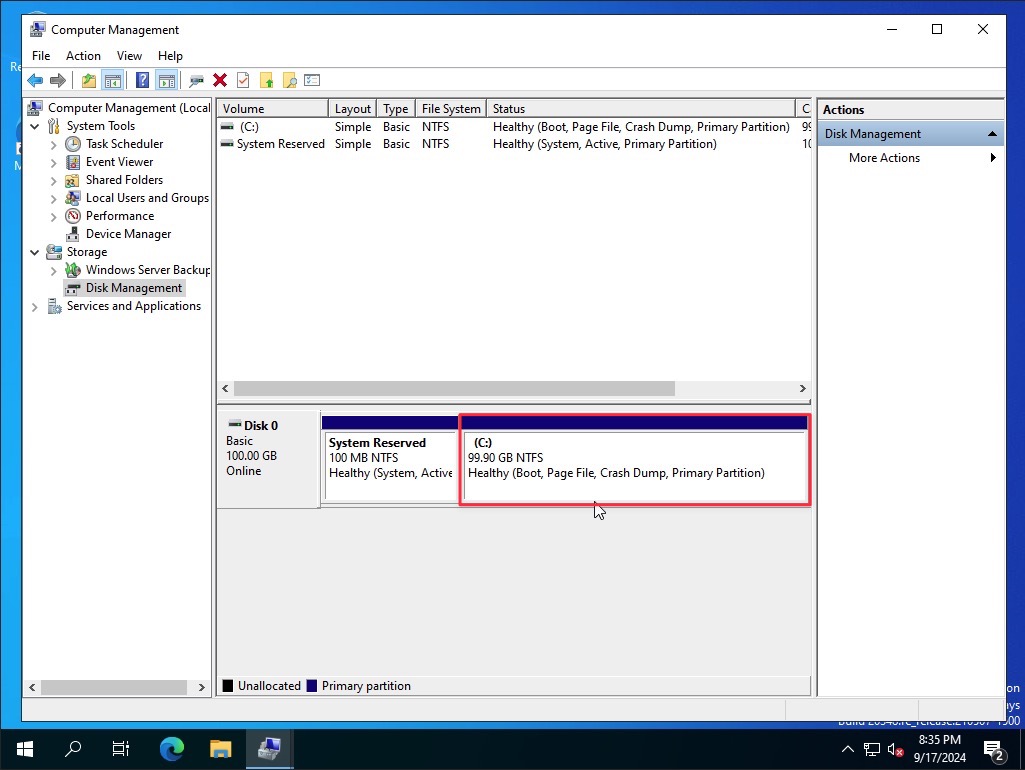Launch Microsoft Edge from the taskbar
Image resolution: width=1025 pixels, height=770 pixels.
172,749
